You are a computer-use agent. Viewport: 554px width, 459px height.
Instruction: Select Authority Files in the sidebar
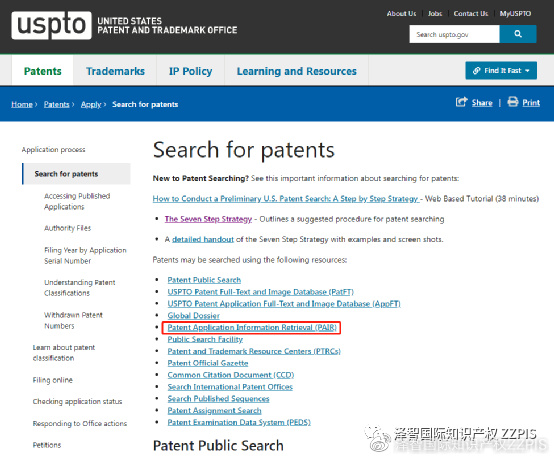click(67, 228)
